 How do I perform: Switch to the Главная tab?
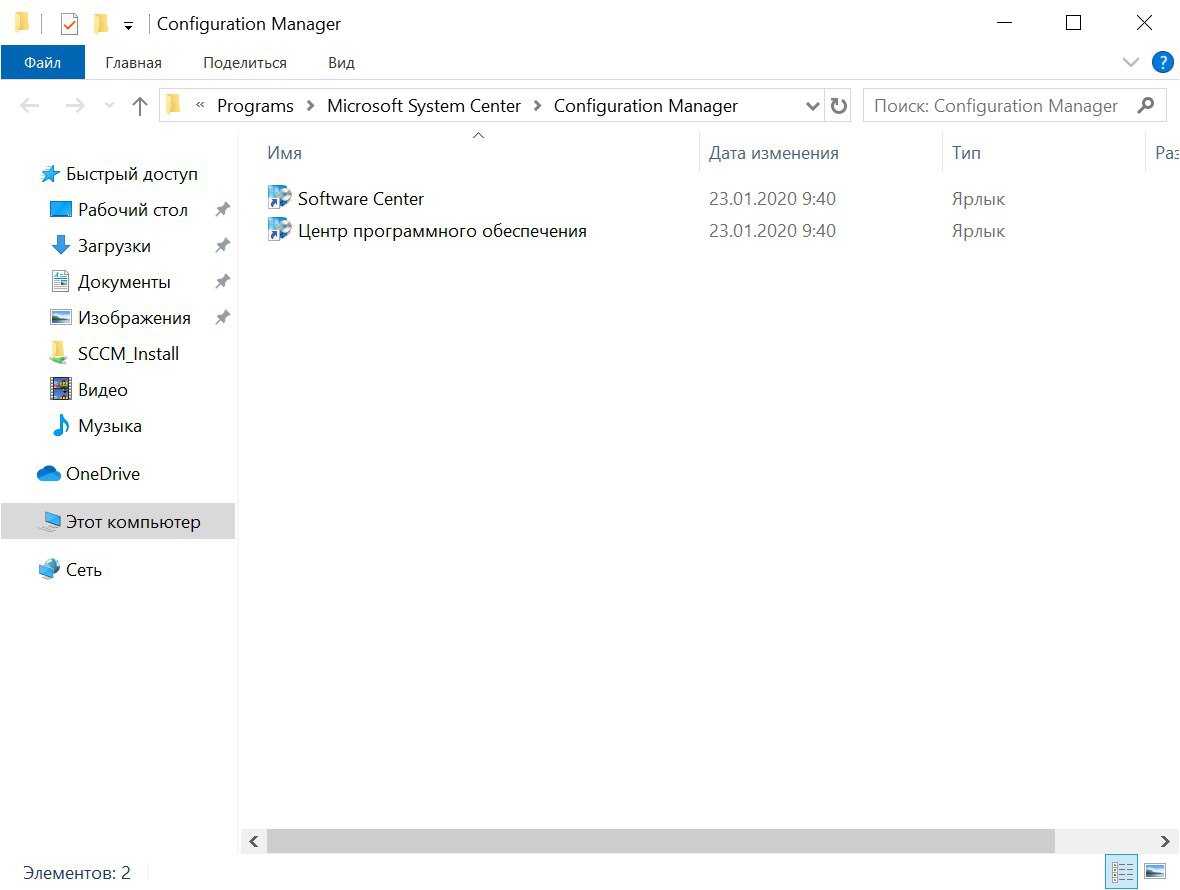coord(133,62)
